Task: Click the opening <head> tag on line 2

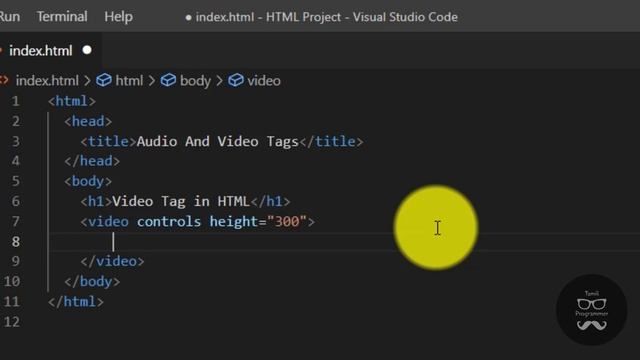Action: pos(88,121)
